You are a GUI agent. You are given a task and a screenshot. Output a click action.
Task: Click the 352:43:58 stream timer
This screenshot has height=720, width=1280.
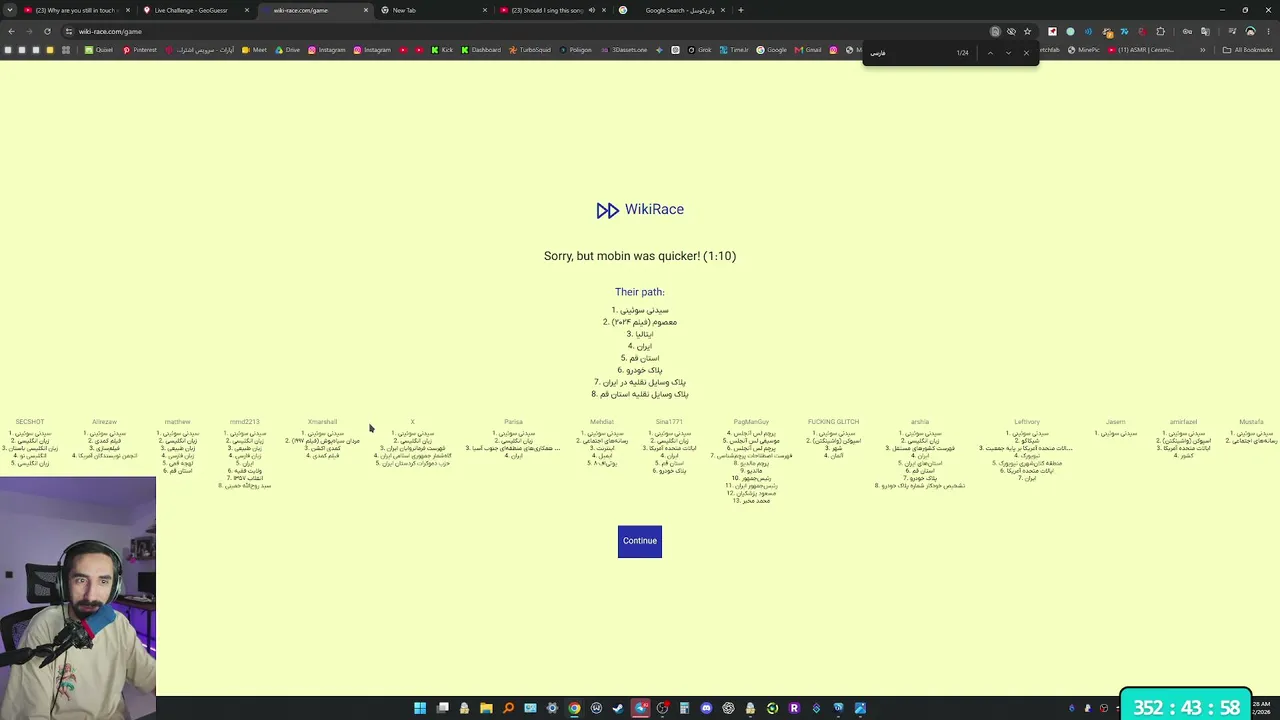pyautogui.click(x=1187, y=706)
